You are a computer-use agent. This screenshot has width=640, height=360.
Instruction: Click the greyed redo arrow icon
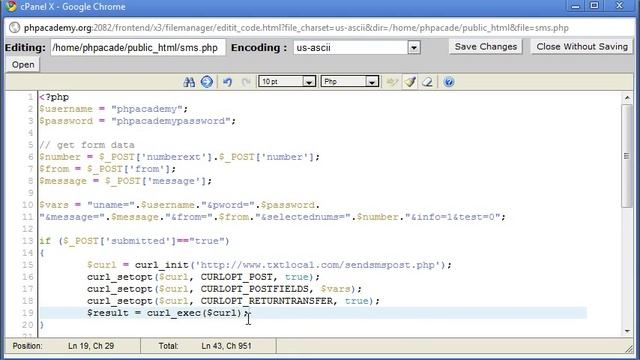pos(246,82)
